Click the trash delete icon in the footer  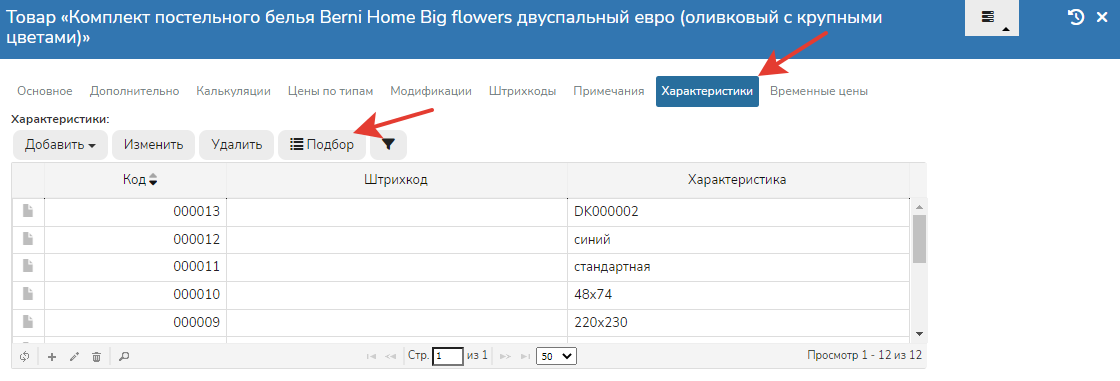[96, 356]
